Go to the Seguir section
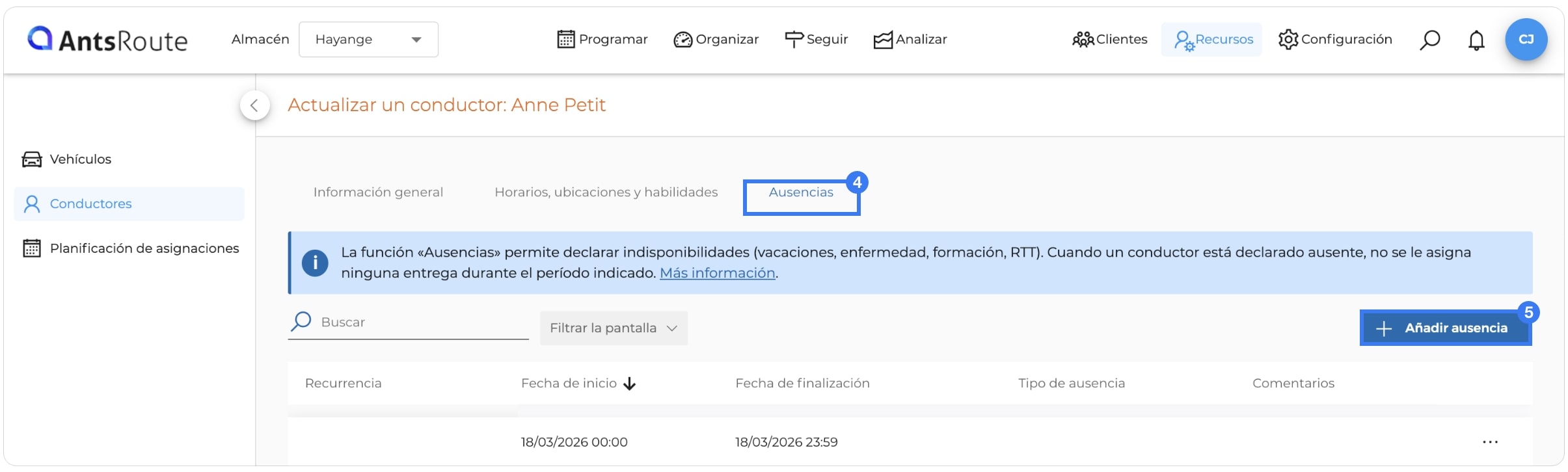This screenshot has height=472, width=1568. [816, 40]
